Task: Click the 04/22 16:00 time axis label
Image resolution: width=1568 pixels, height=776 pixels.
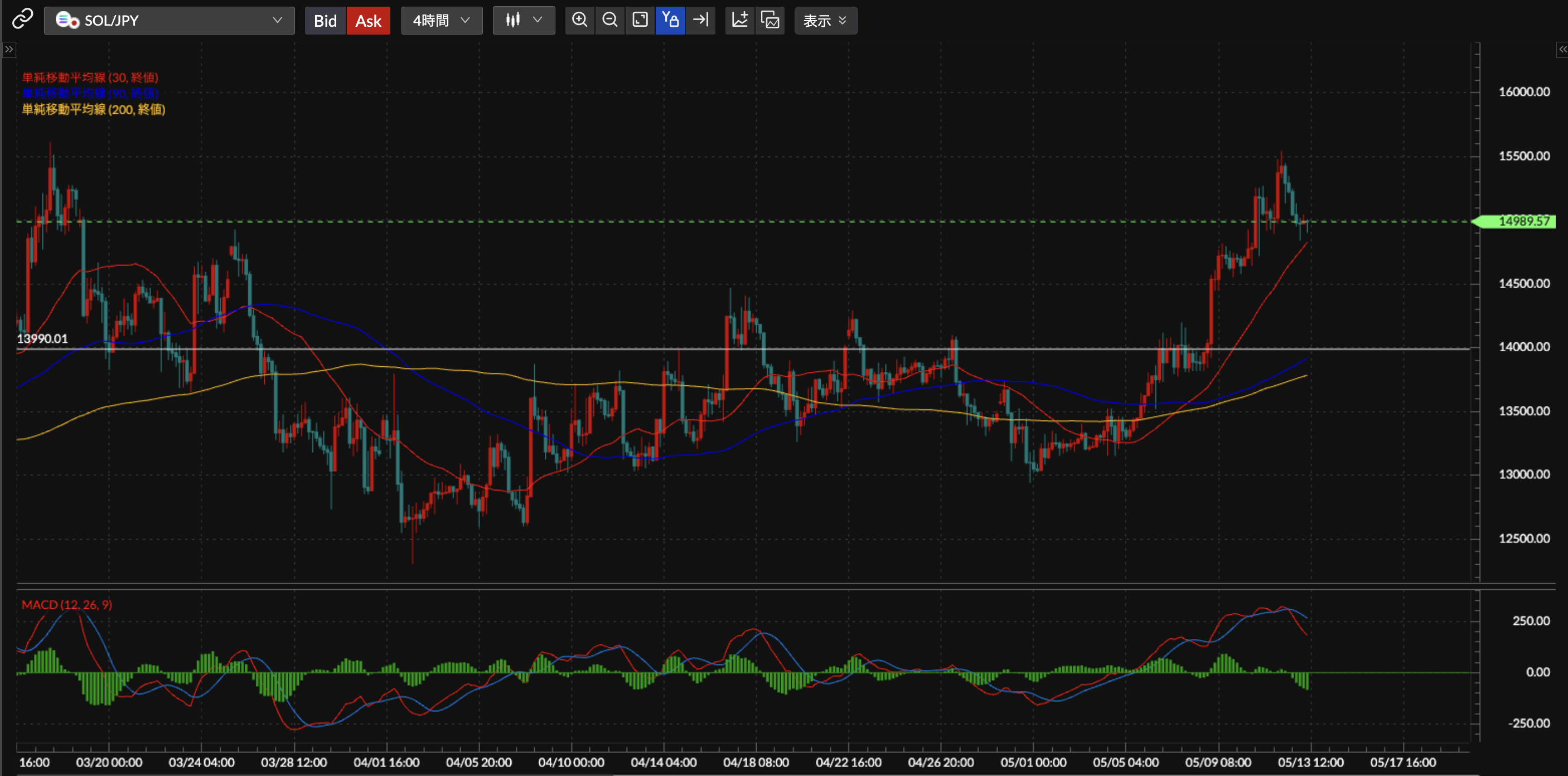Action: 849,762
